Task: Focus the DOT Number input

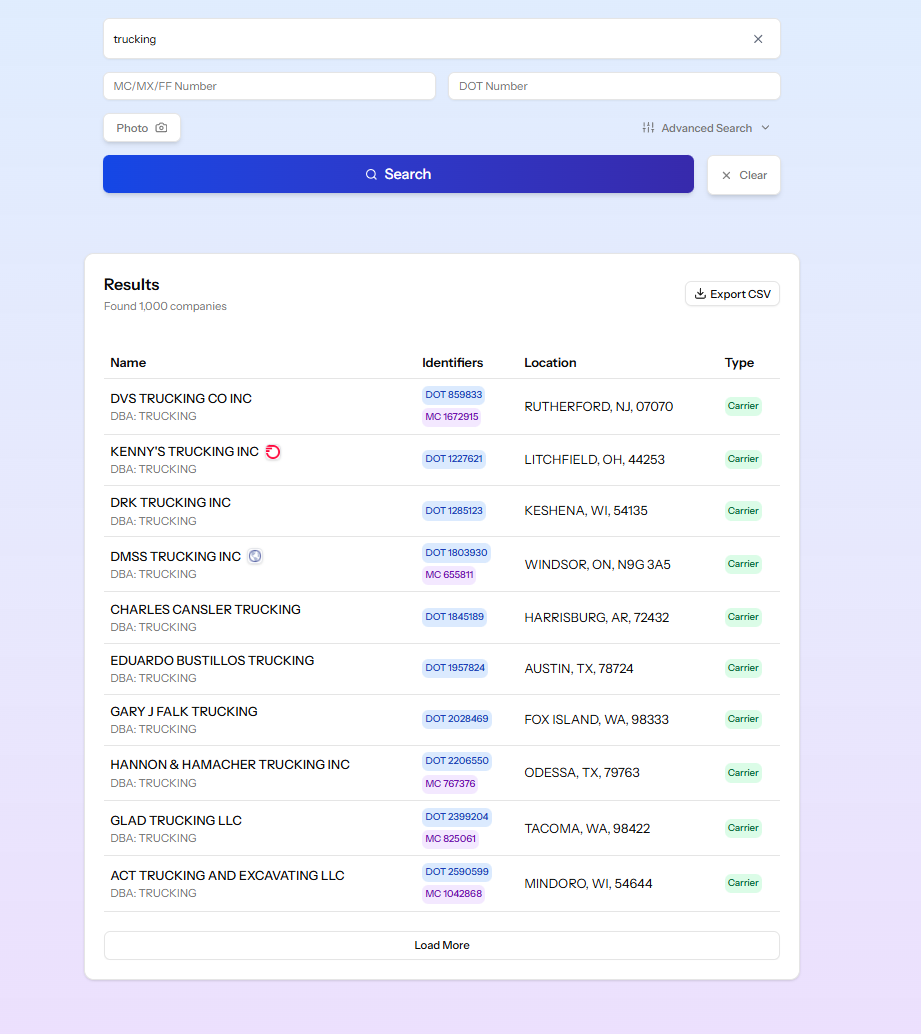Action: tap(614, 86)
